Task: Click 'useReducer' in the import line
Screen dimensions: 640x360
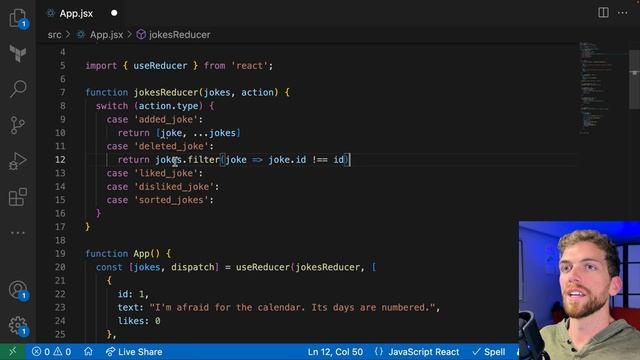Action: [160, 66]
